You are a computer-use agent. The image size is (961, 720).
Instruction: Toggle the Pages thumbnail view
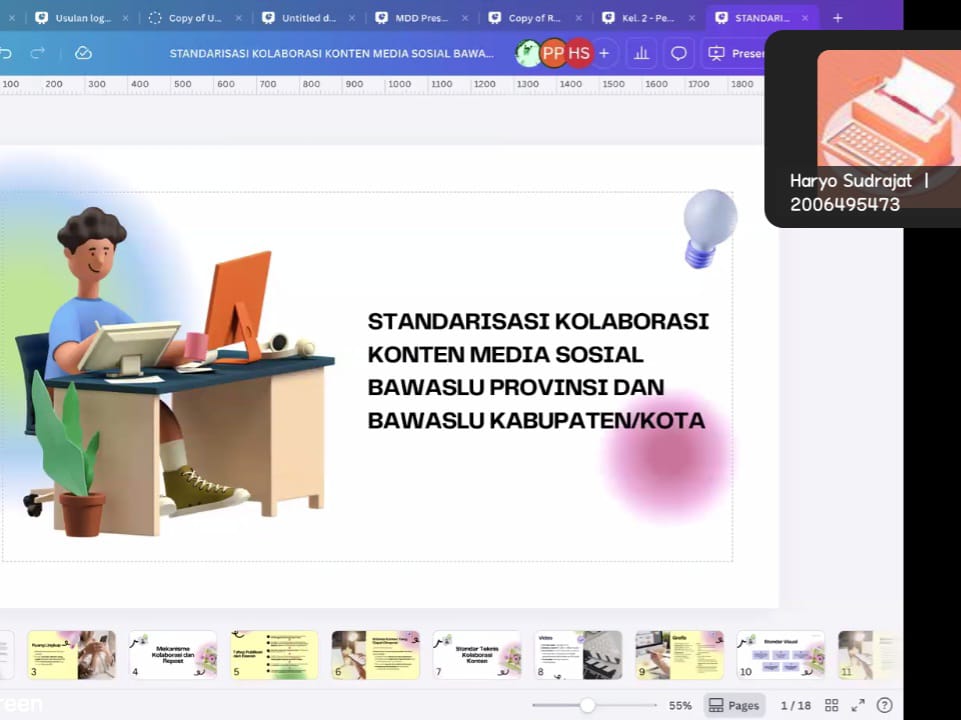pyautogui.click(x=734, y=705)
